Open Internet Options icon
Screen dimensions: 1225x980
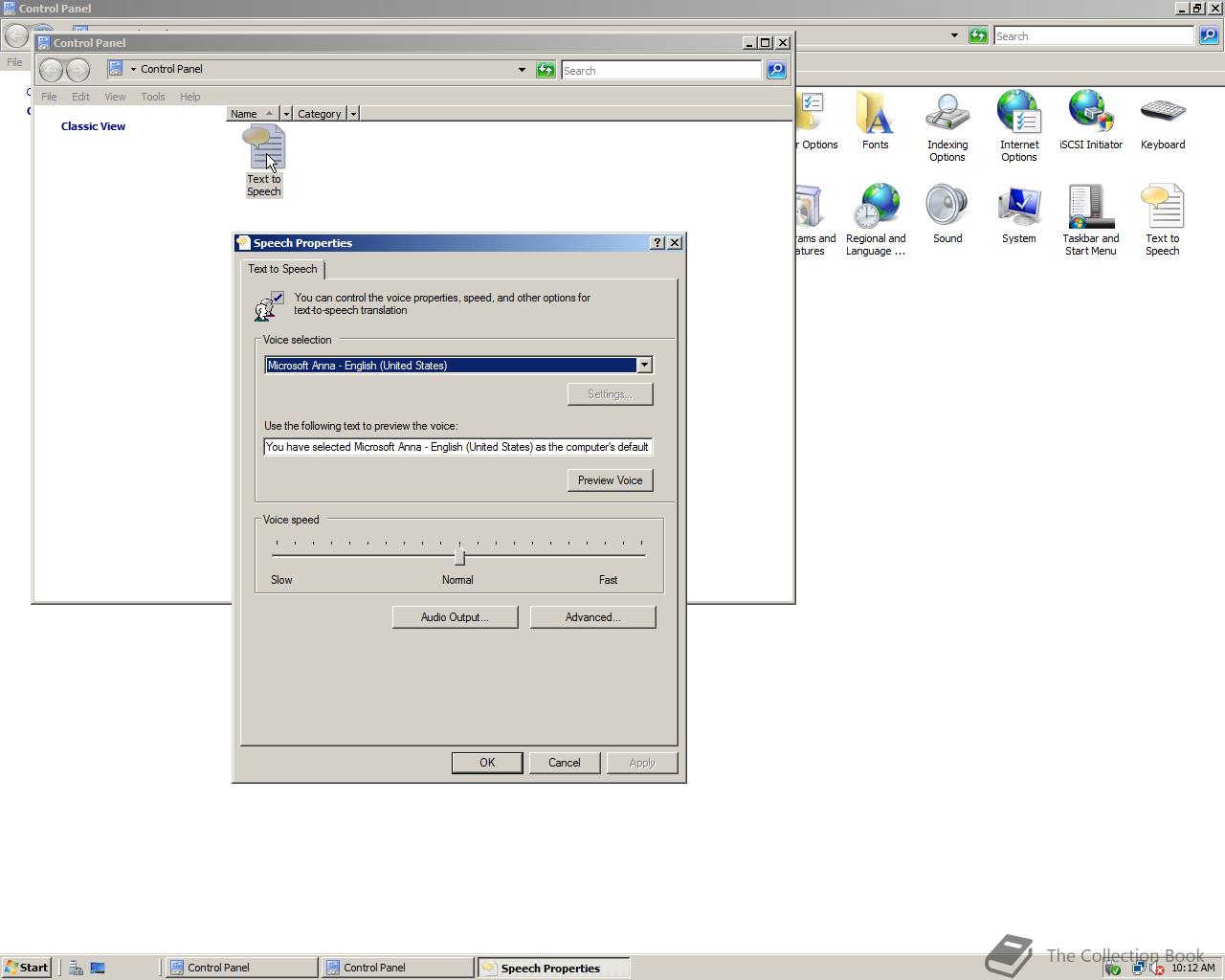pos(1019,126)
